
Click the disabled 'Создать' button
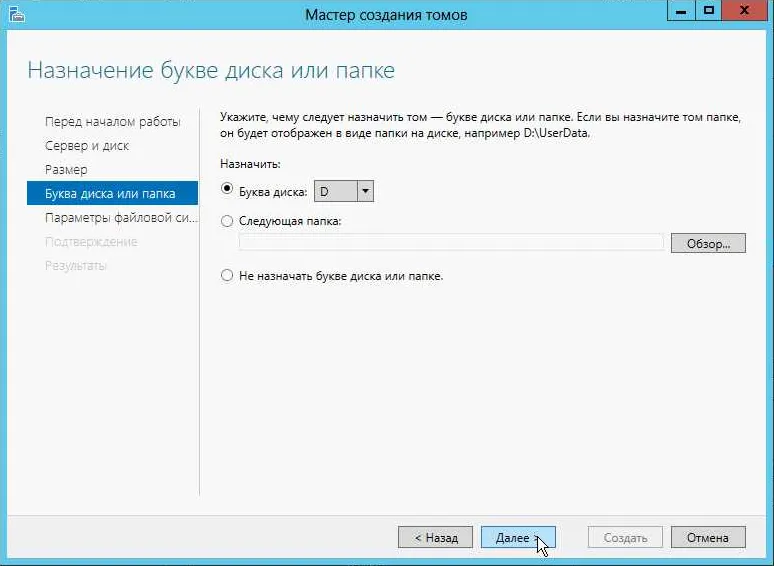pyautogui.click(x=625, y=537)
